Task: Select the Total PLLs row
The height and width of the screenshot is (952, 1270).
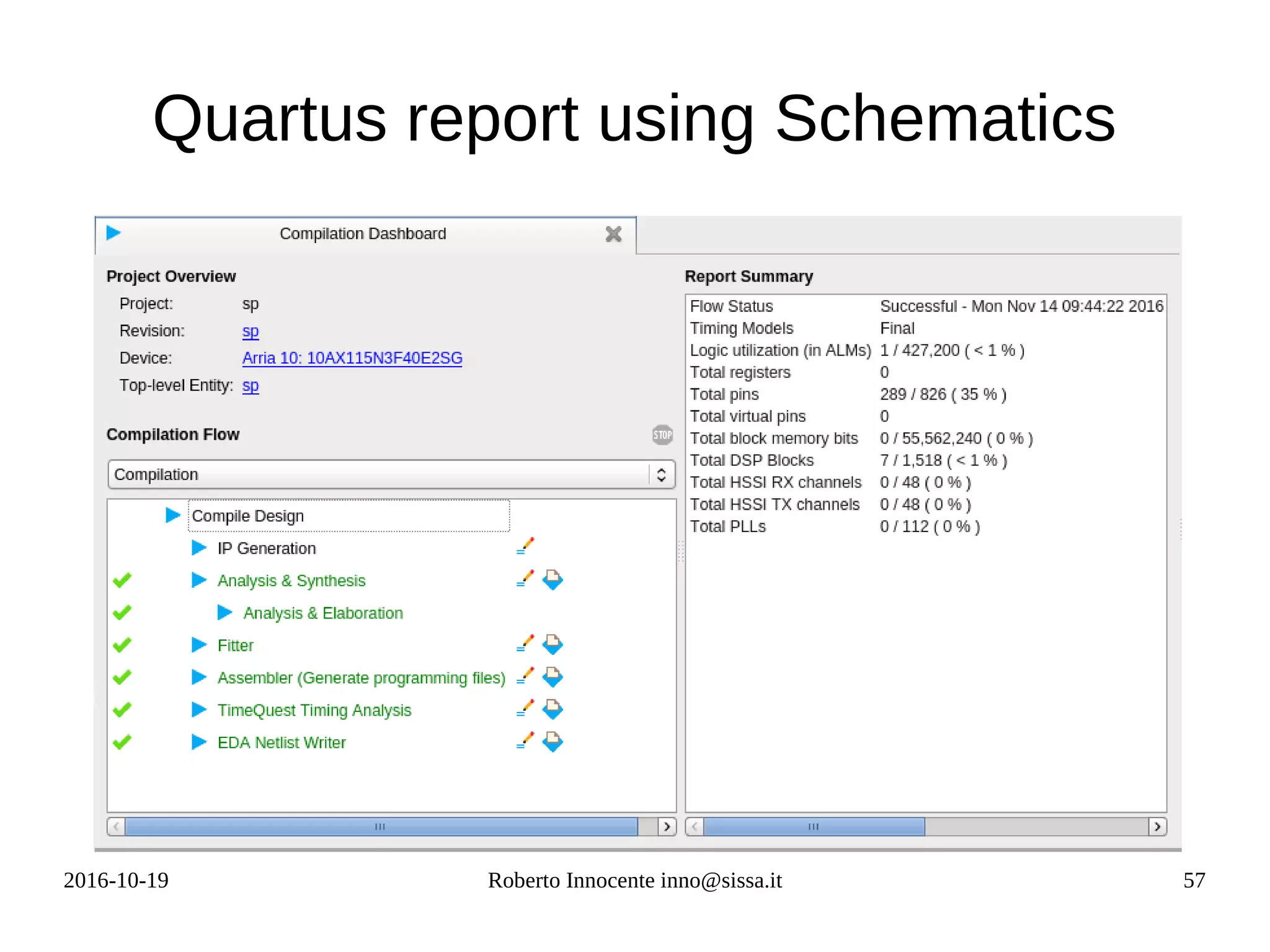Action: [926, 527]
